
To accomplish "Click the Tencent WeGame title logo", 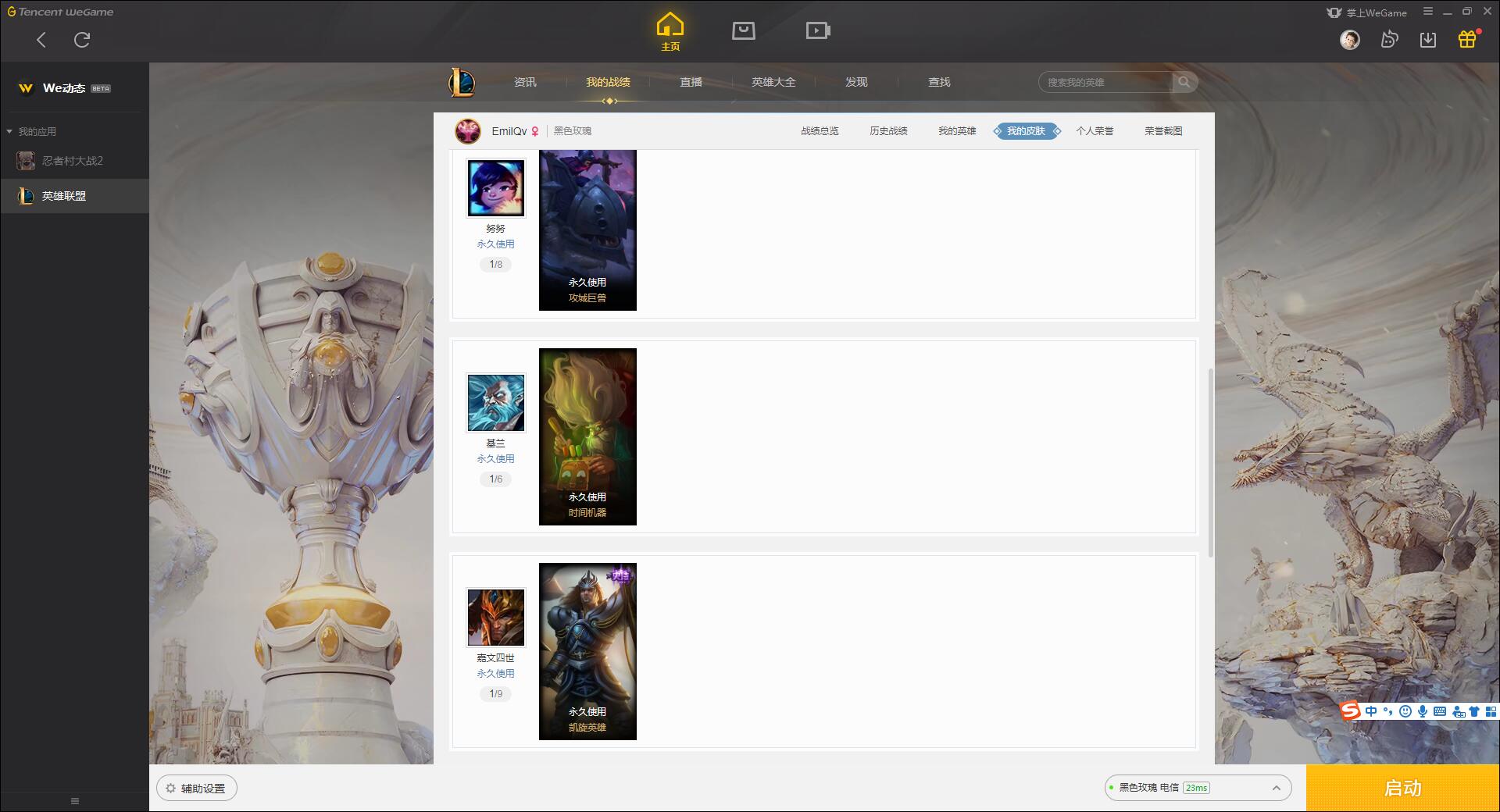I will pyautogui.click(x=60, y=12).
